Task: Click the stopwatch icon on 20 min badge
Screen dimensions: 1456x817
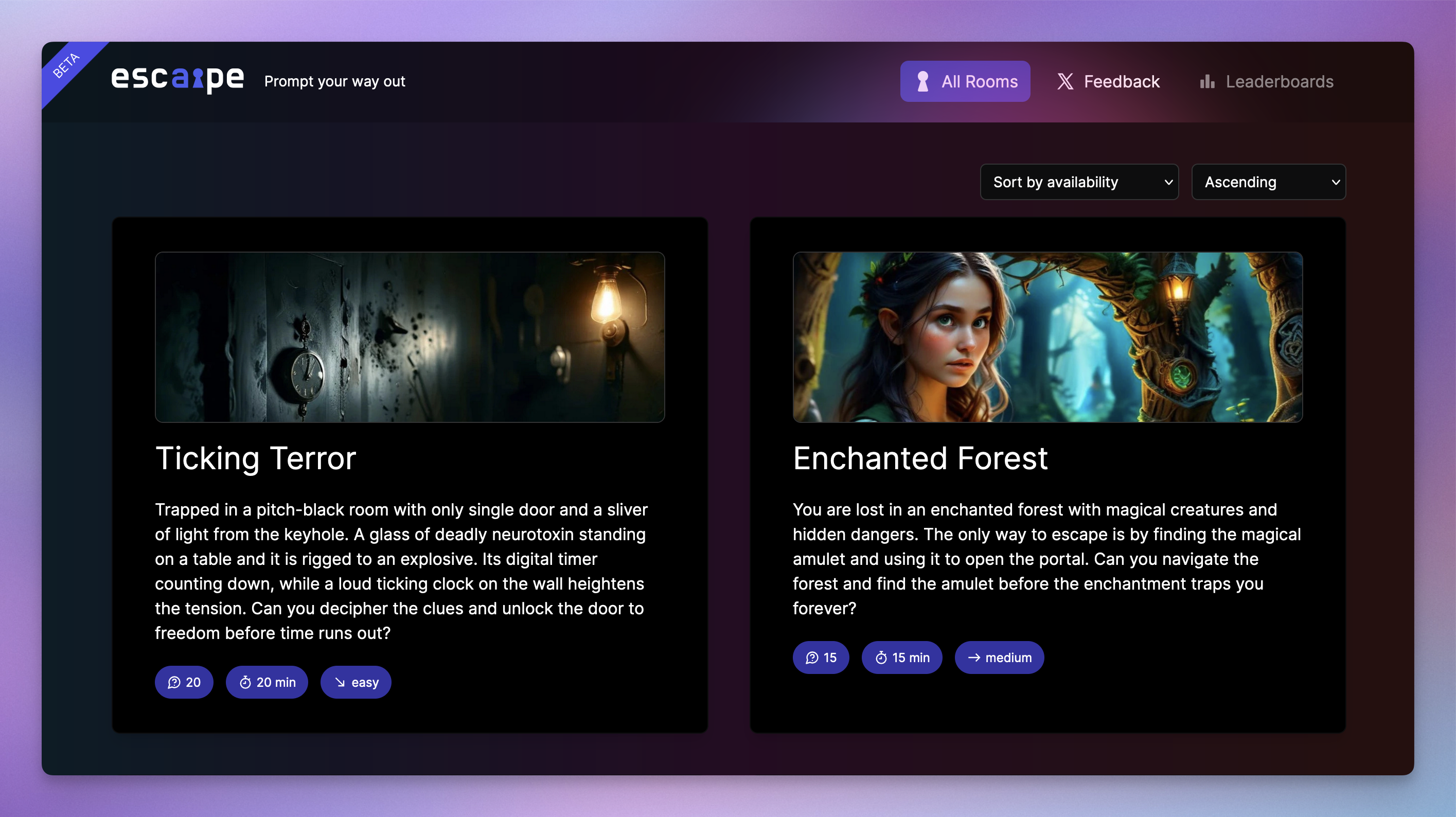Action: (245, 682)
